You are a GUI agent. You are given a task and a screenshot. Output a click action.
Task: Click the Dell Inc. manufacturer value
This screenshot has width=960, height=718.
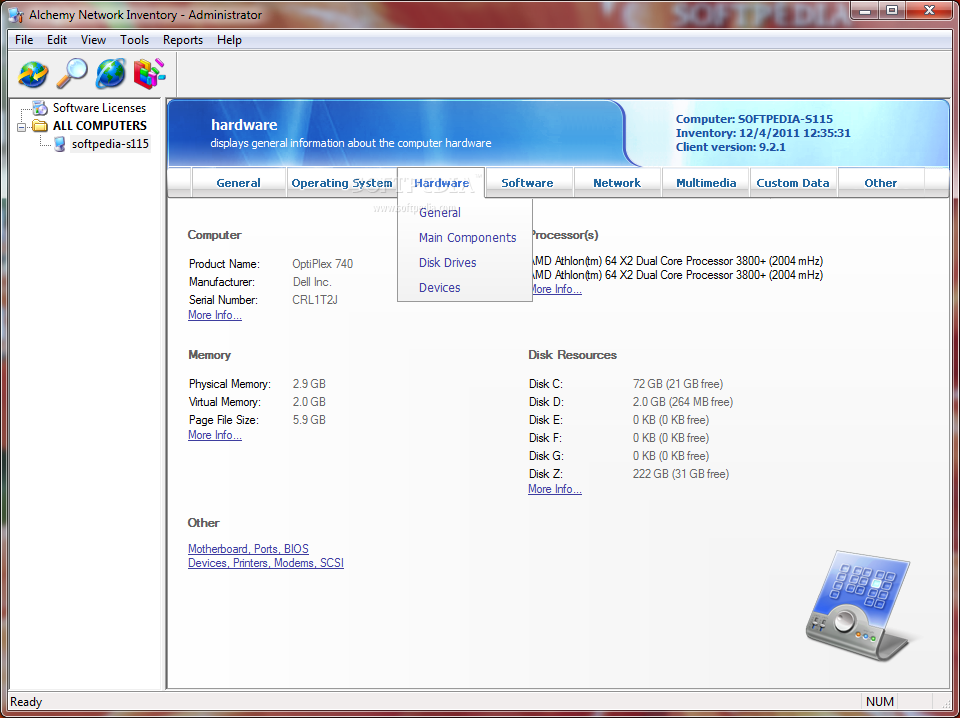[x=312, y=282]
